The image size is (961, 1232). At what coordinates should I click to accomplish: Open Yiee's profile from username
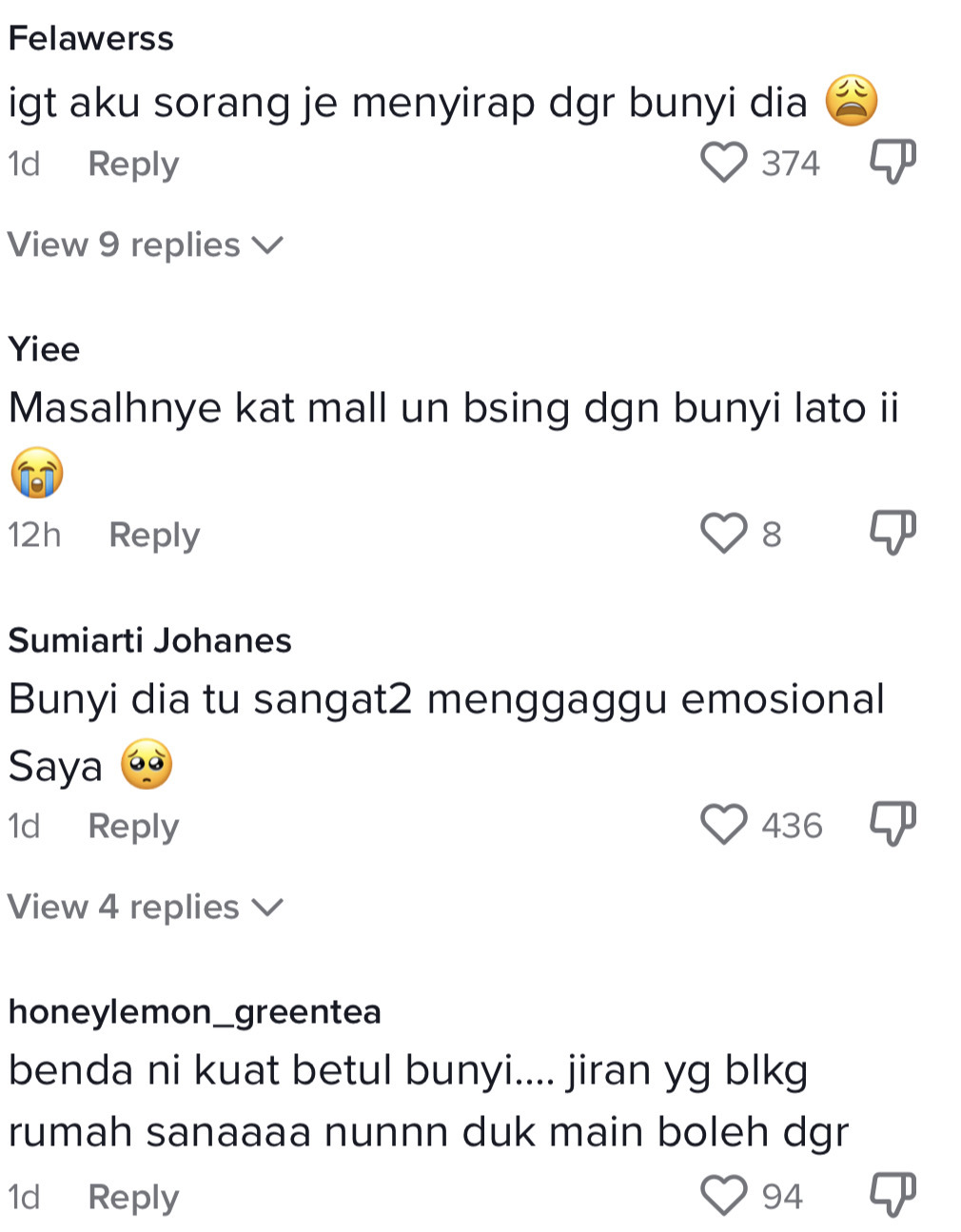click(44, 349)
